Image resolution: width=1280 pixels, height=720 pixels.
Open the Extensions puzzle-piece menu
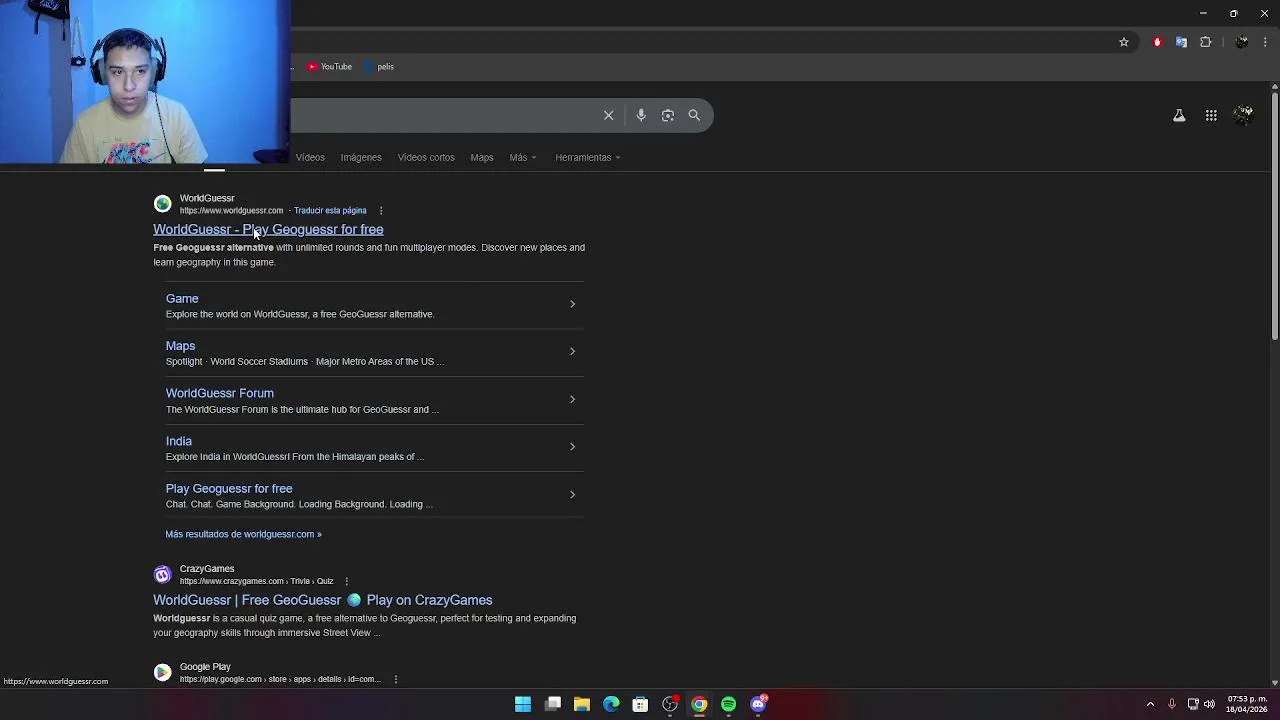(1205, 42)
